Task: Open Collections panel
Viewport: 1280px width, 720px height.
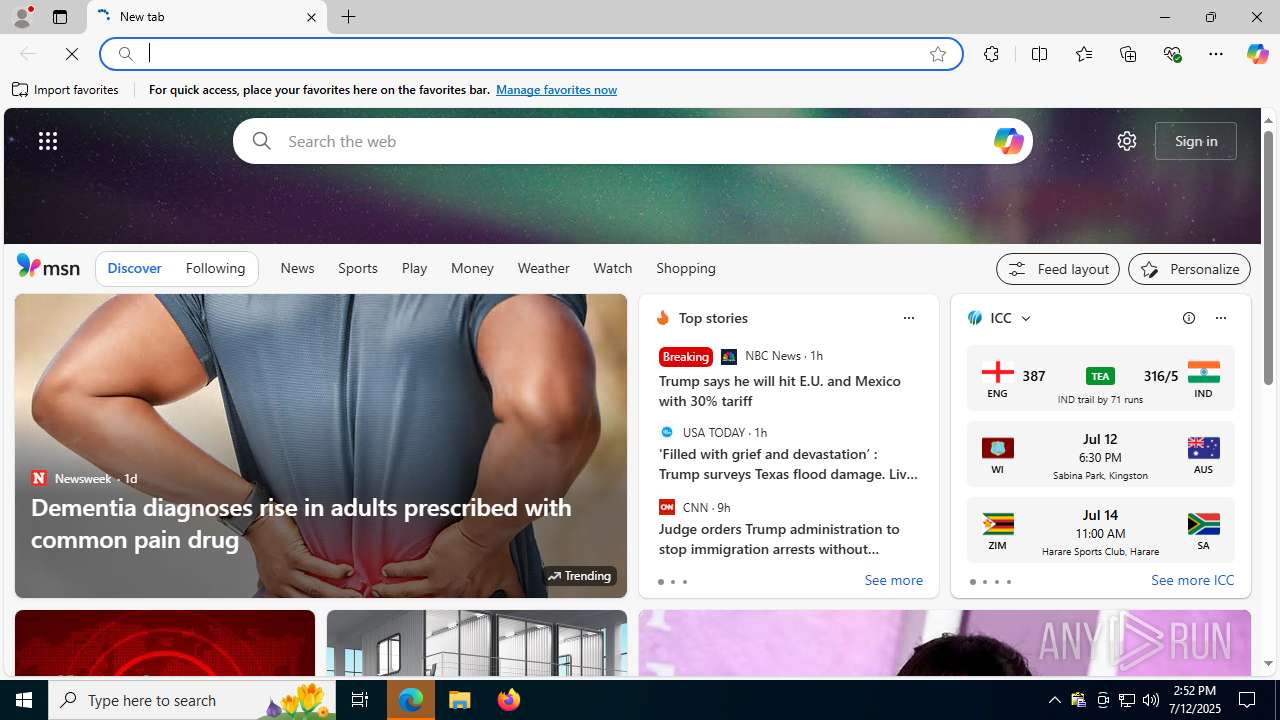Action: pos(1128,54)
